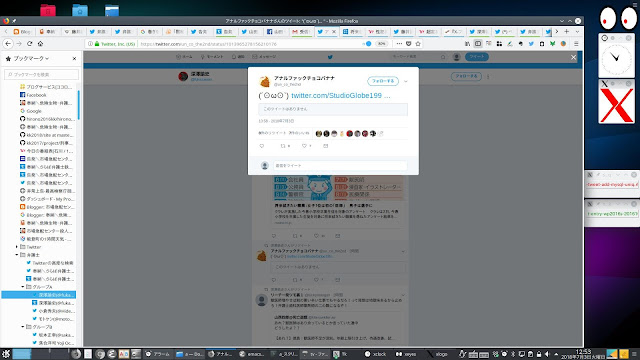Click the retweet icon under the tweet
Screen dimensions: 640x360
pos(283,146)
